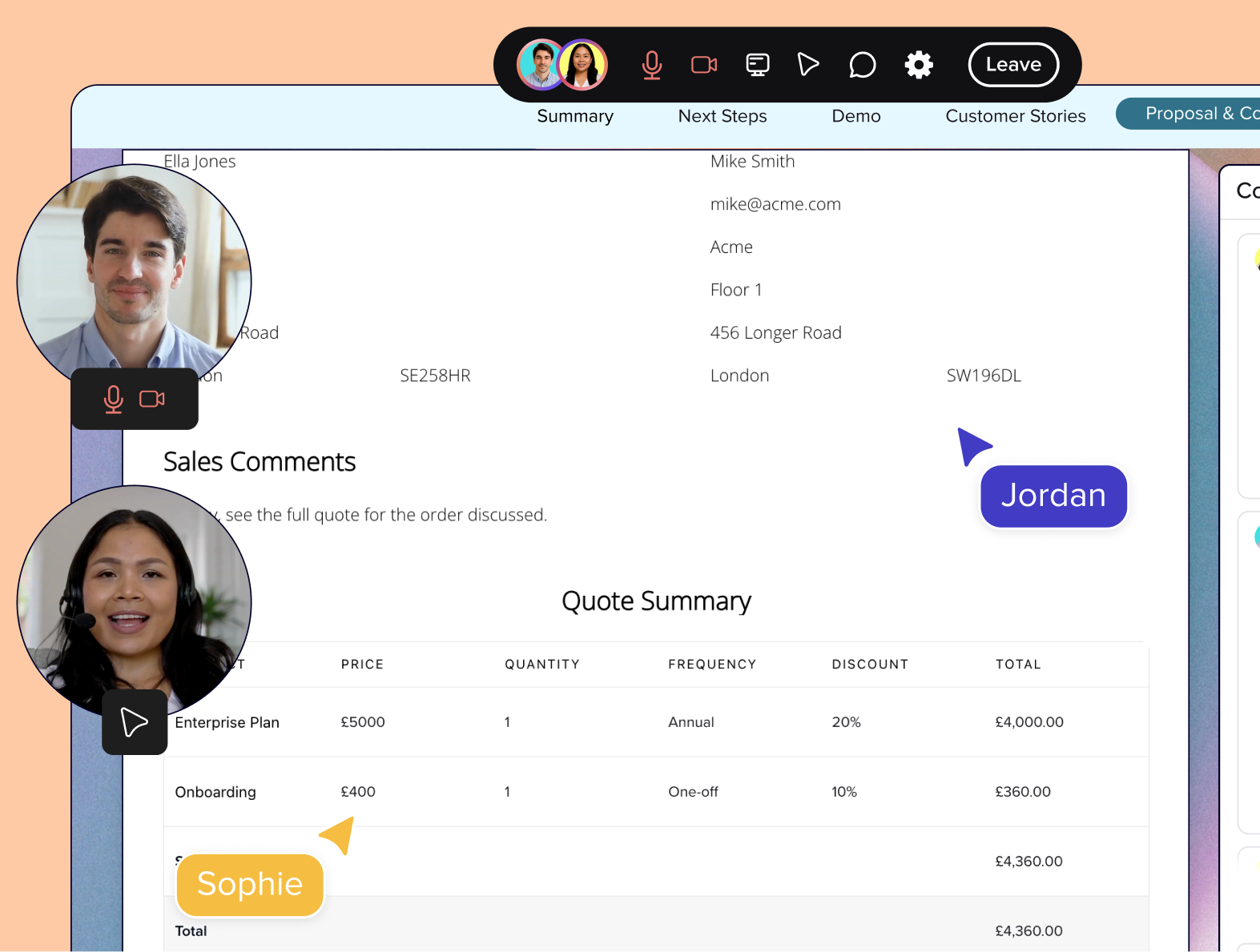Click the mike@acme.com email
1260x952 pixels.
(x=775, y=204)
